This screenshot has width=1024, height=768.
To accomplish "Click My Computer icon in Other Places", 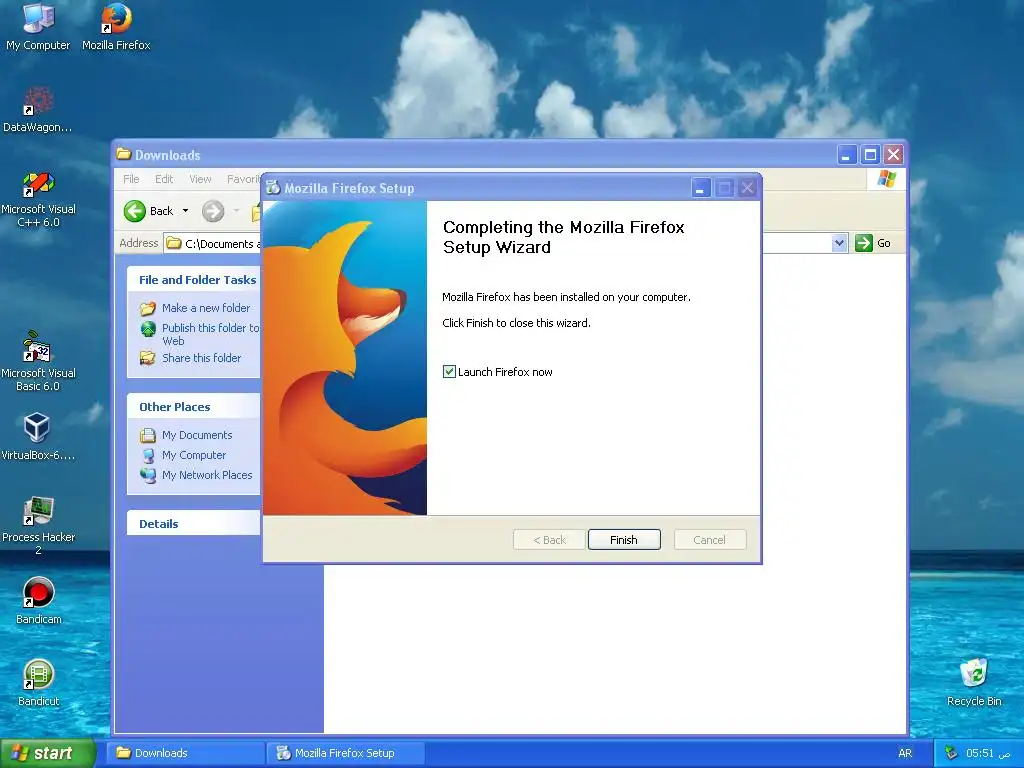I will [148, 455].
